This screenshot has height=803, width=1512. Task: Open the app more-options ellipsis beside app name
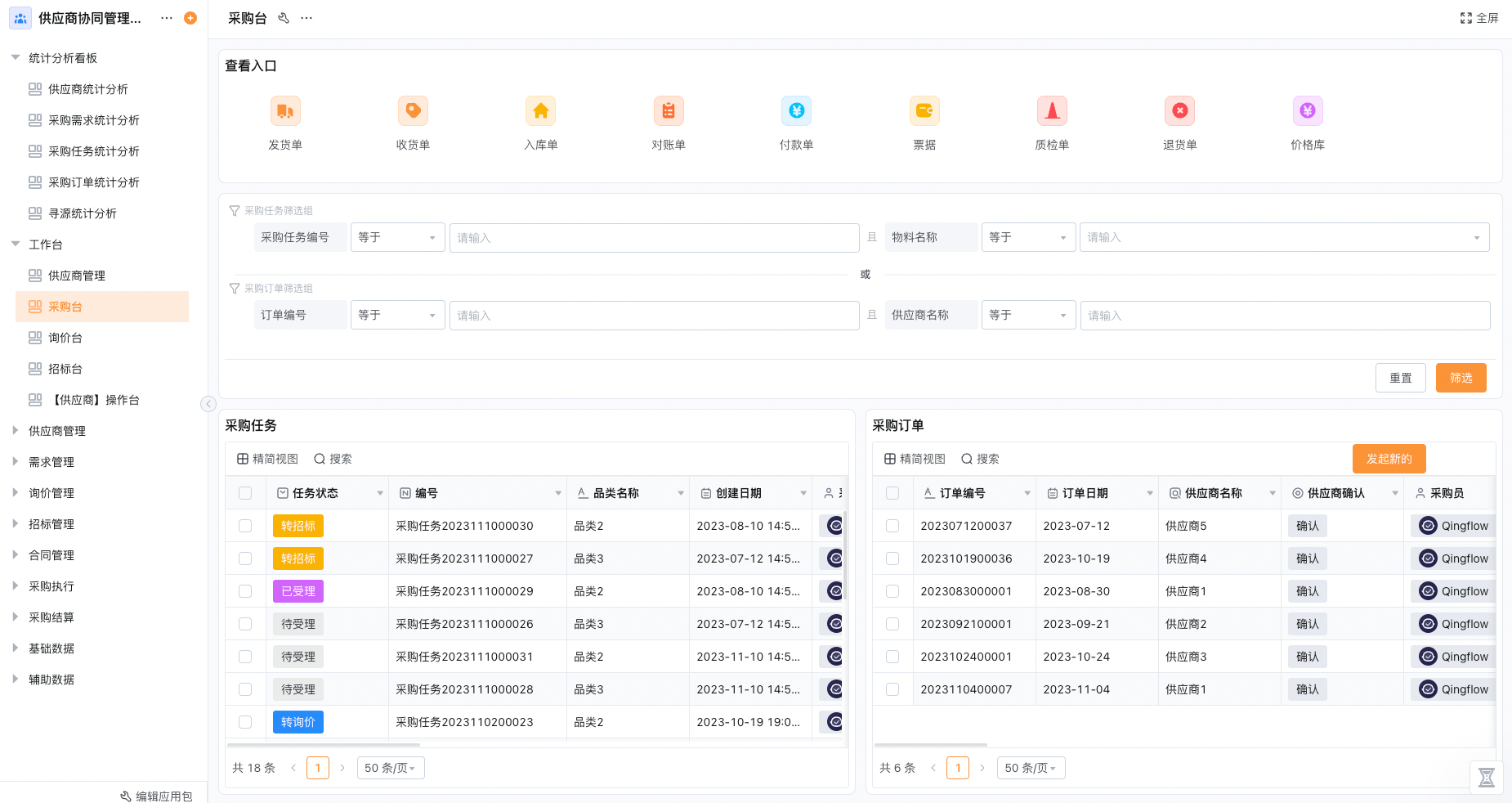[x=167, y=18]
